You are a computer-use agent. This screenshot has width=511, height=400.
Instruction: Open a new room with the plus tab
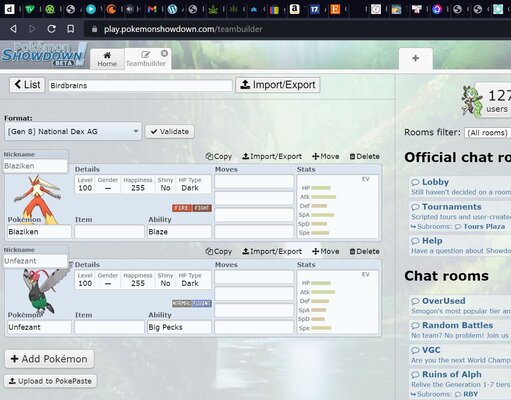[416, 58]
